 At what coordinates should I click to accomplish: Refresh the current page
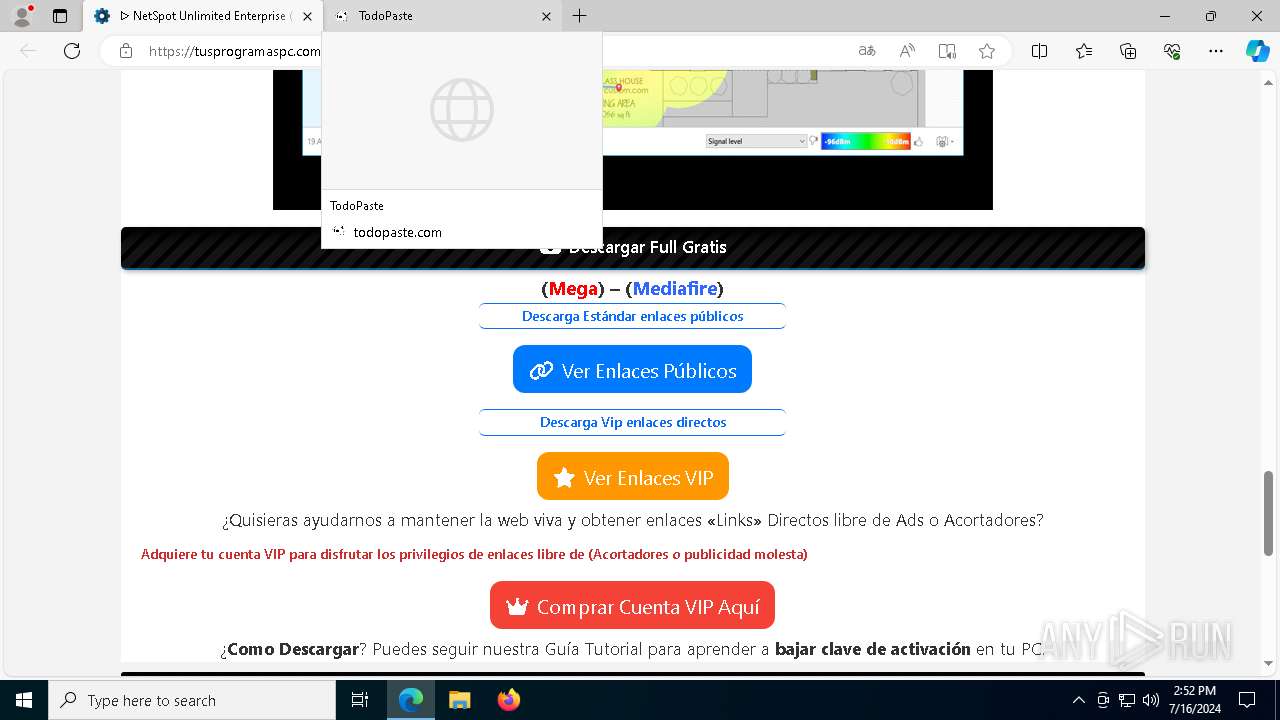72,51
